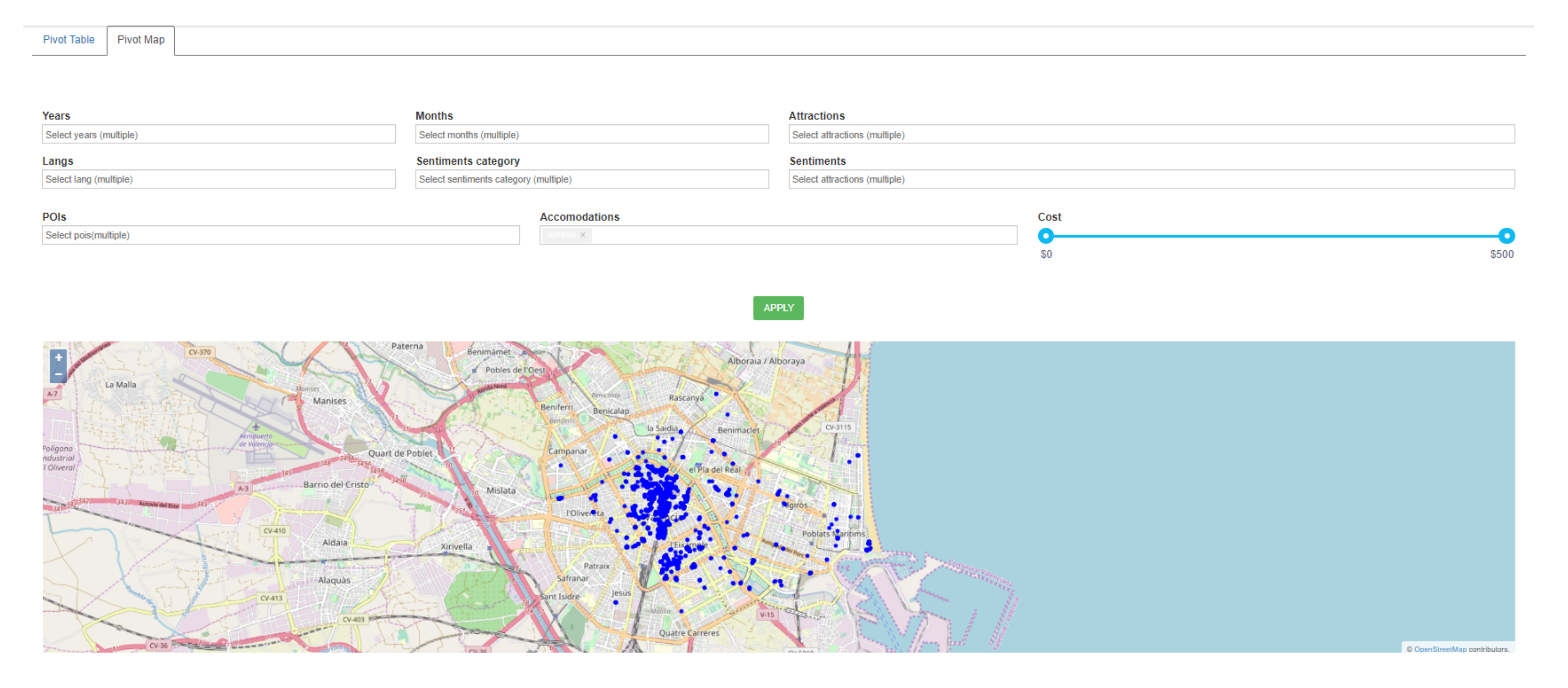Viewport: 1568px width, 688px height.
Task: Click the map zoom out minus button
Action: click(x=58, y=374)
